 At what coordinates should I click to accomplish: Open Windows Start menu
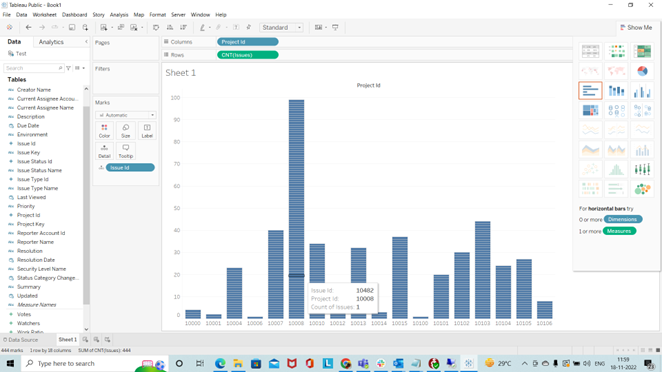10,363
